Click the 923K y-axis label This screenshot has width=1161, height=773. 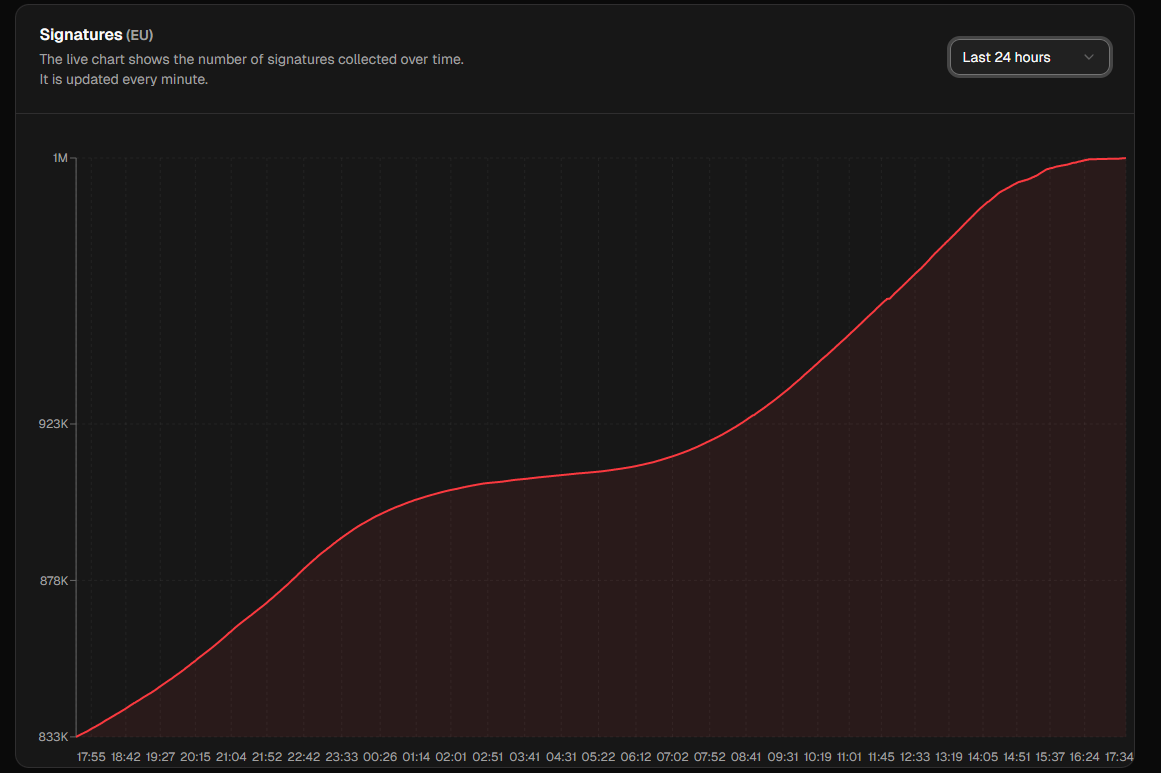53,424
